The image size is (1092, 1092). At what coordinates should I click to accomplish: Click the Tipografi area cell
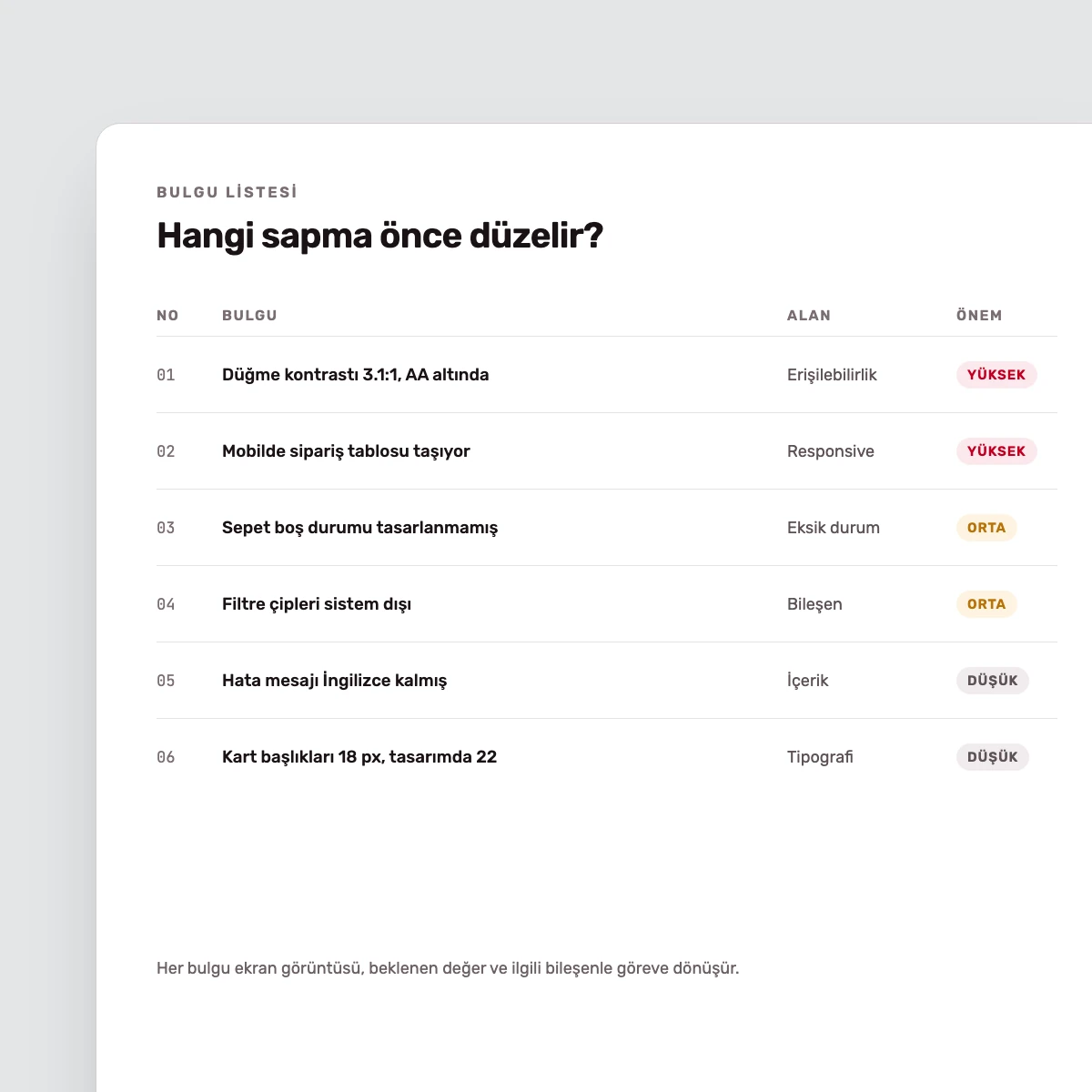(820, 757)
